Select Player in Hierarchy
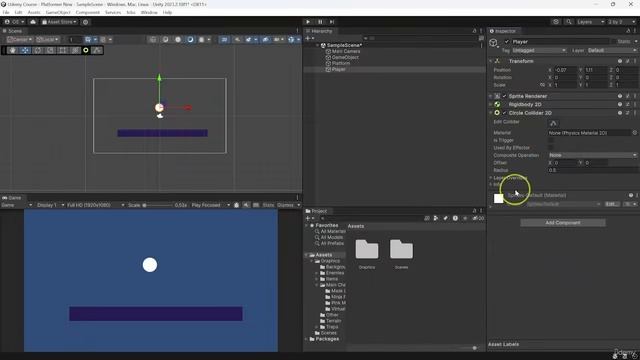 coord(338,69)
